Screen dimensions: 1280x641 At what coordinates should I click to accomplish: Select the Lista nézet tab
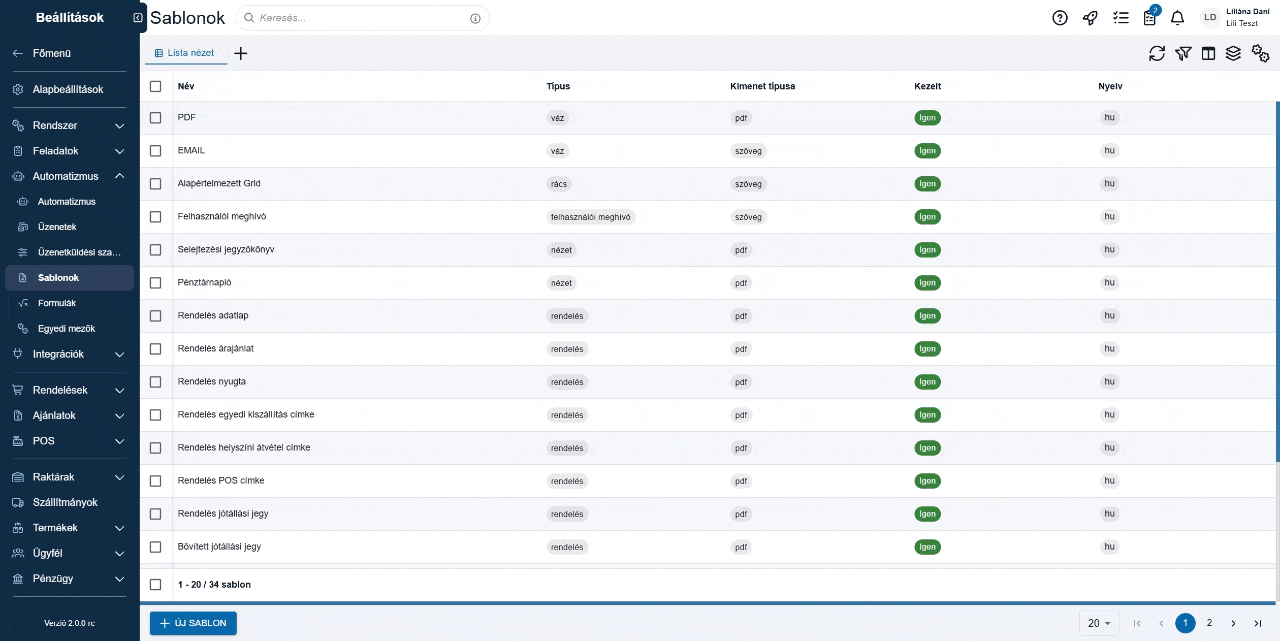tap(186, 53)
